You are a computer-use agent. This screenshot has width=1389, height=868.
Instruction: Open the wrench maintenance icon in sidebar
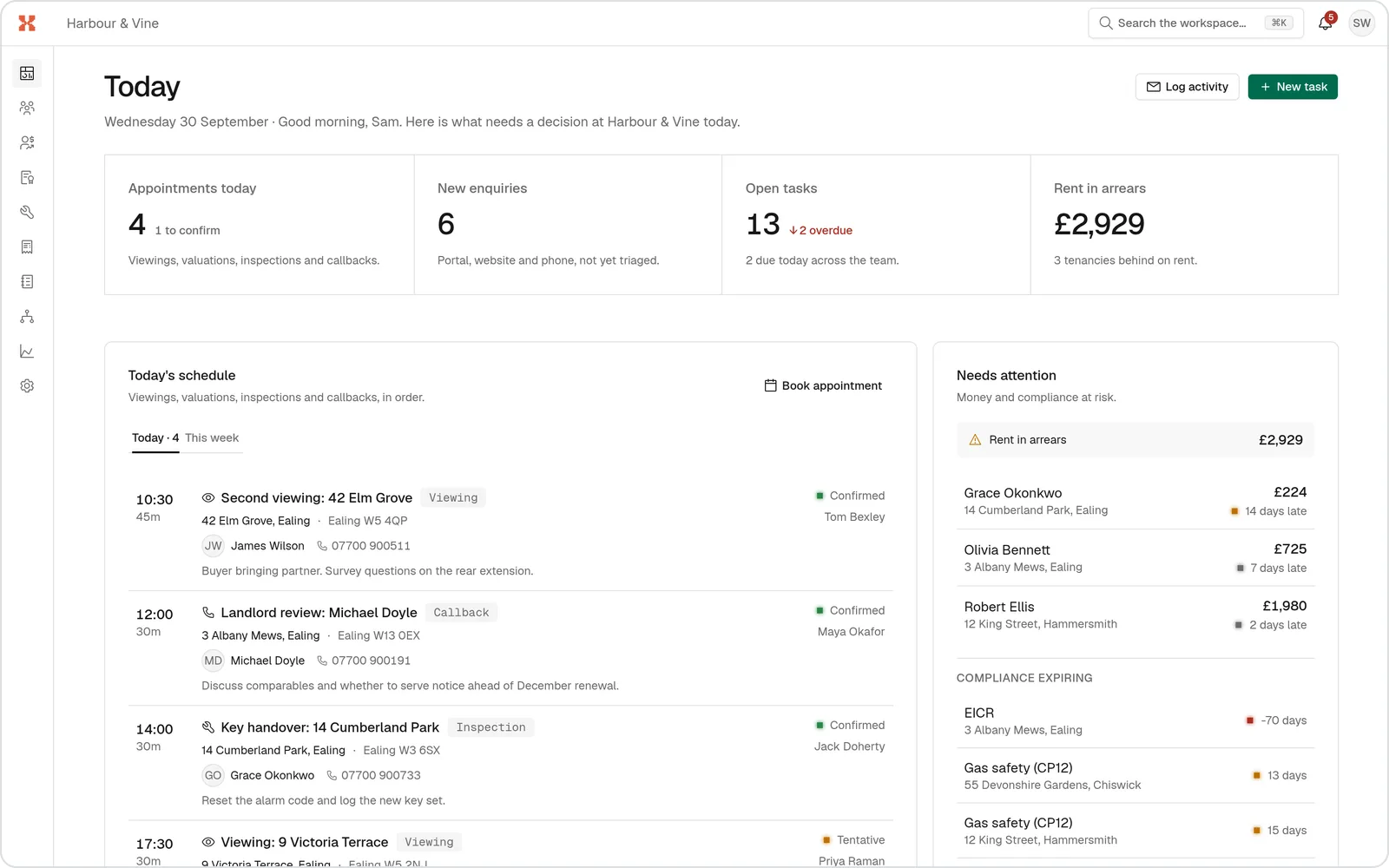point(27,213)
